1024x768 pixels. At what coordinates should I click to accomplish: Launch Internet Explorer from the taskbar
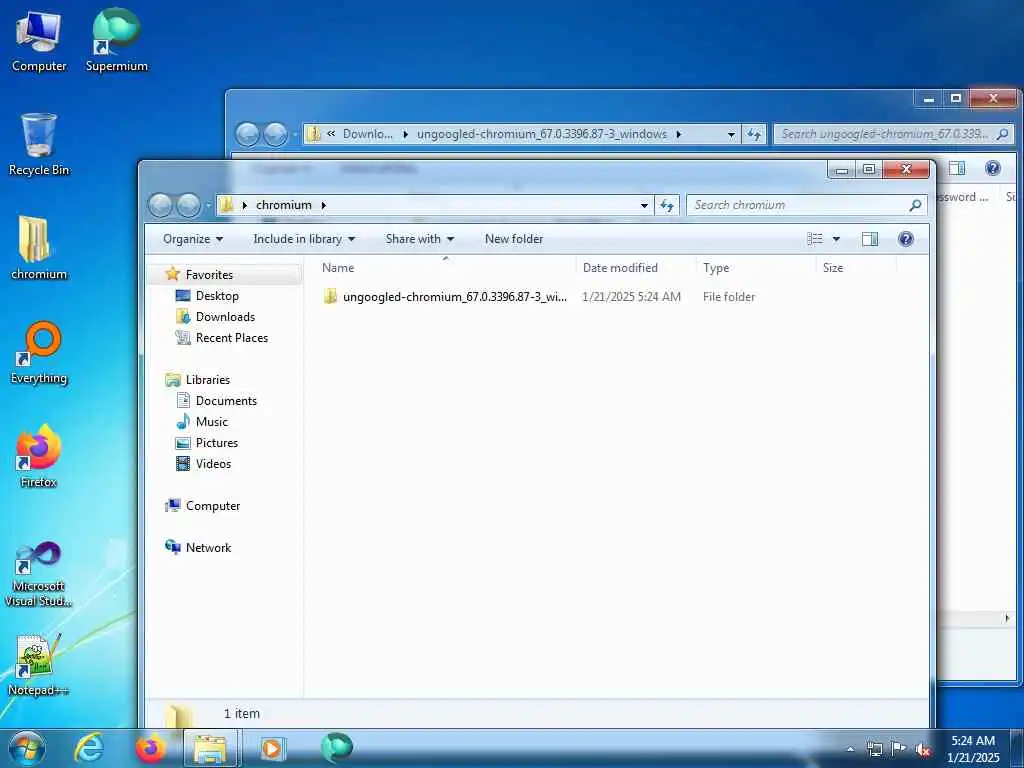click(89, 748)
